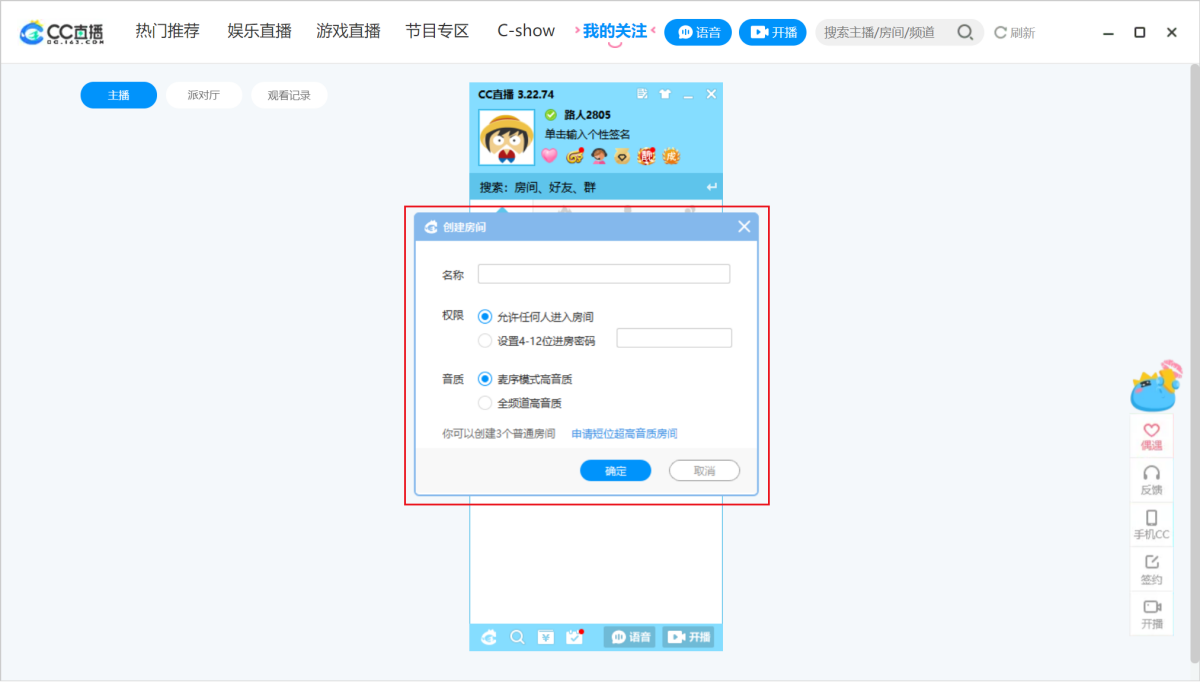The image size is (1200, 682).
Task: Select the 签约 signing icon in the right sidebar
Action: [x=1151, y=569]
